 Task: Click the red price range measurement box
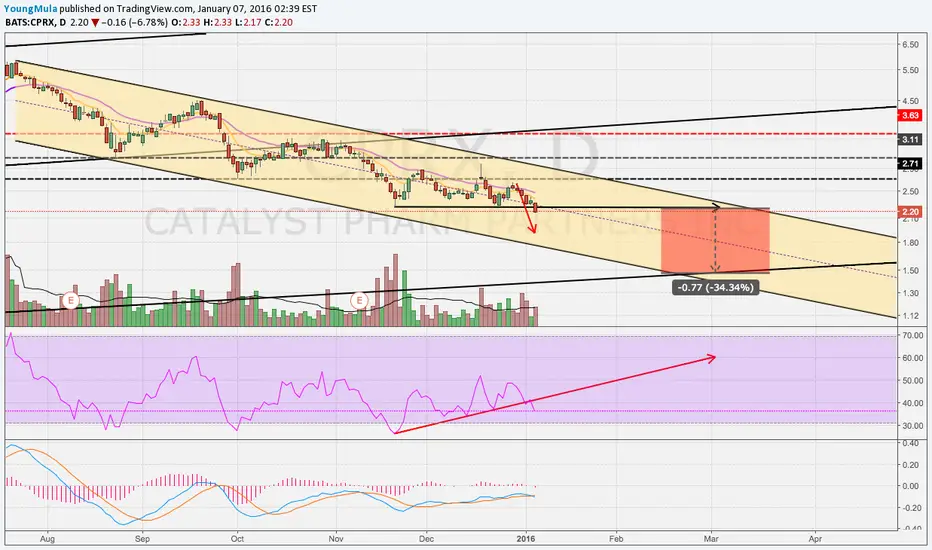coord(716,241)
